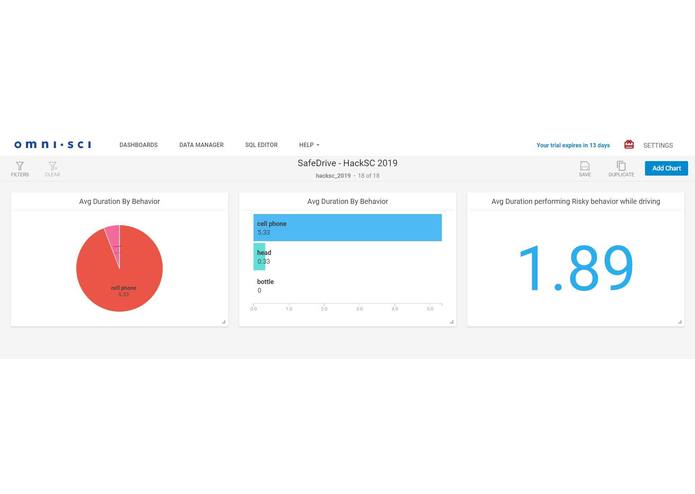Click the bar chart's Avg Duration By Behavior title
Screen dimensions: 695x494
click(x=348, y=202)
